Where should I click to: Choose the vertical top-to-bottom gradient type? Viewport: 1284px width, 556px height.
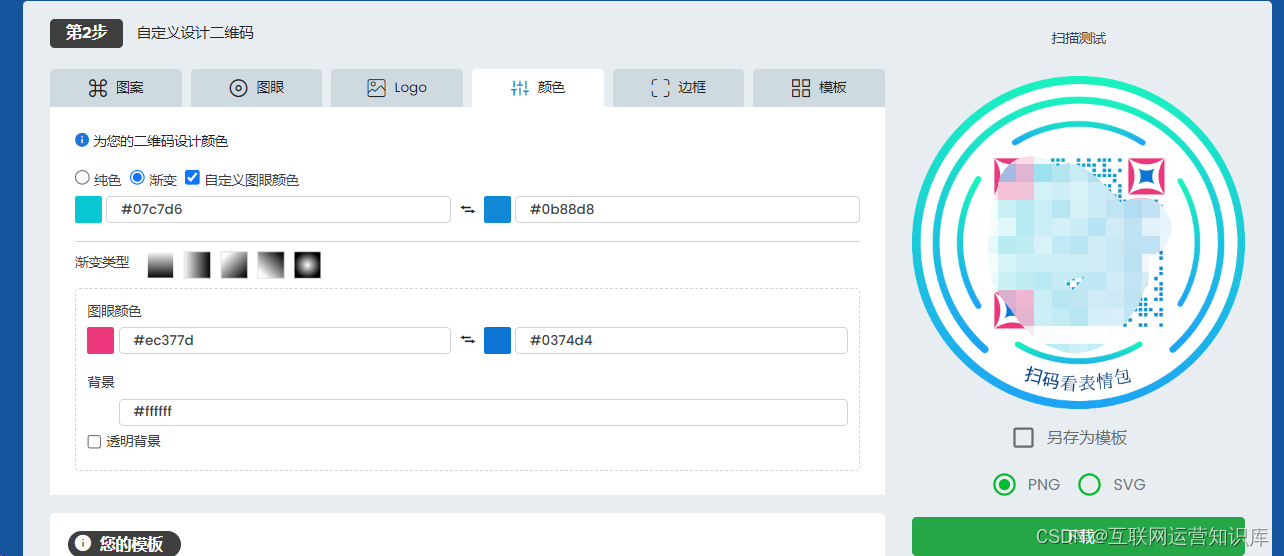click(160, 264)
